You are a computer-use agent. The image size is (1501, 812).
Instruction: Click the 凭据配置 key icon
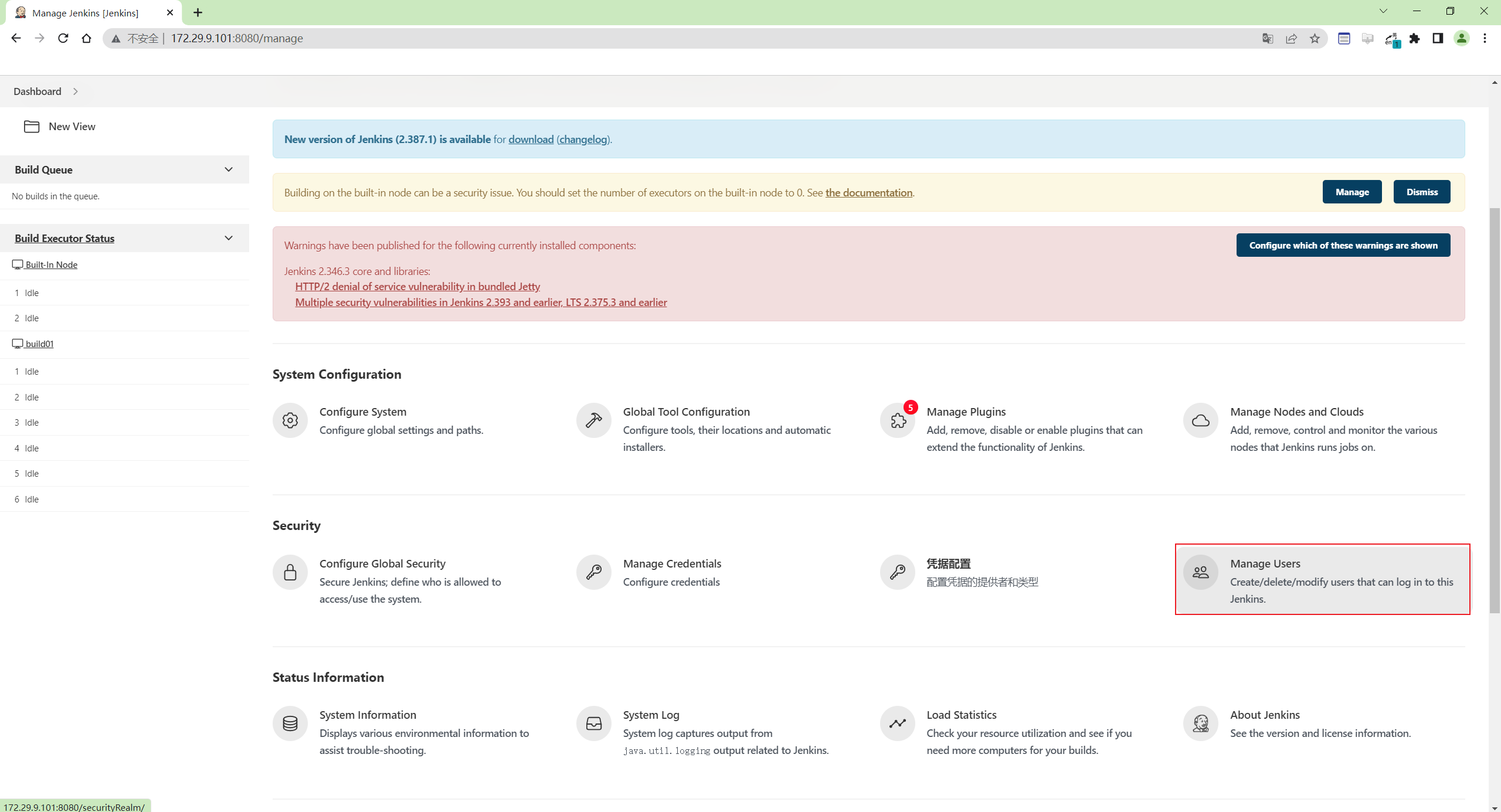[x=898, y=572]
